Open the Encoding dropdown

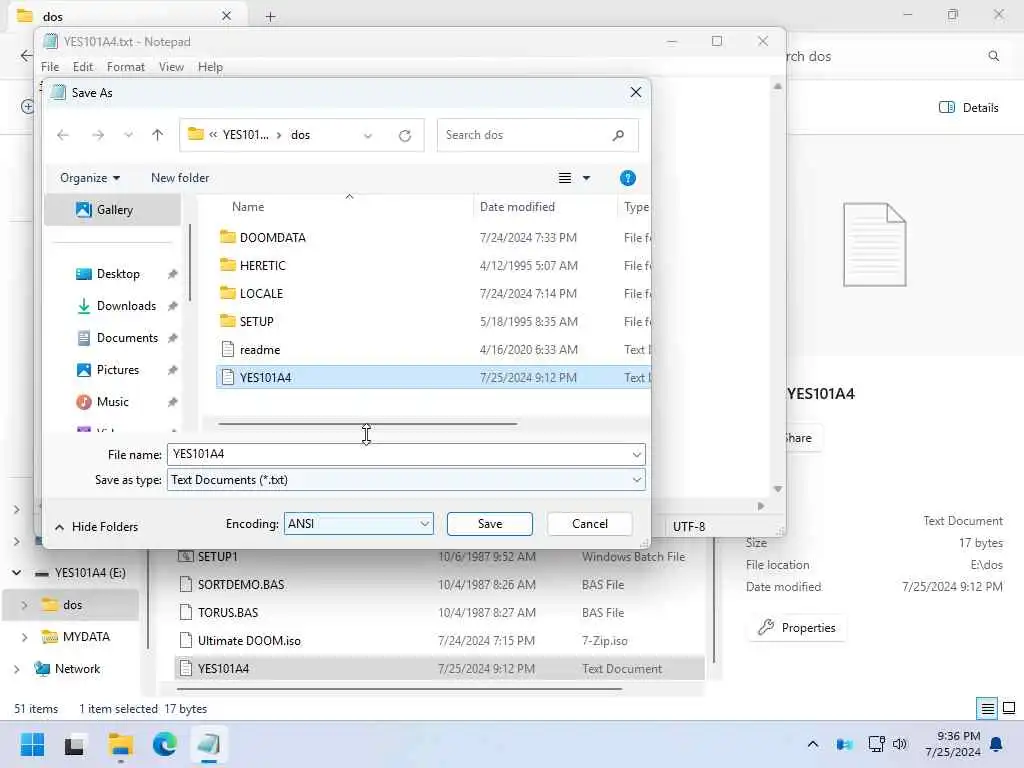coord(359,524)
